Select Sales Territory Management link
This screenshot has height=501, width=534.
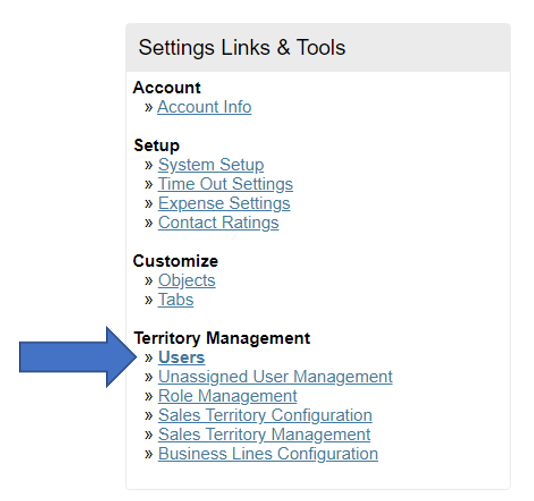point(264,435)
